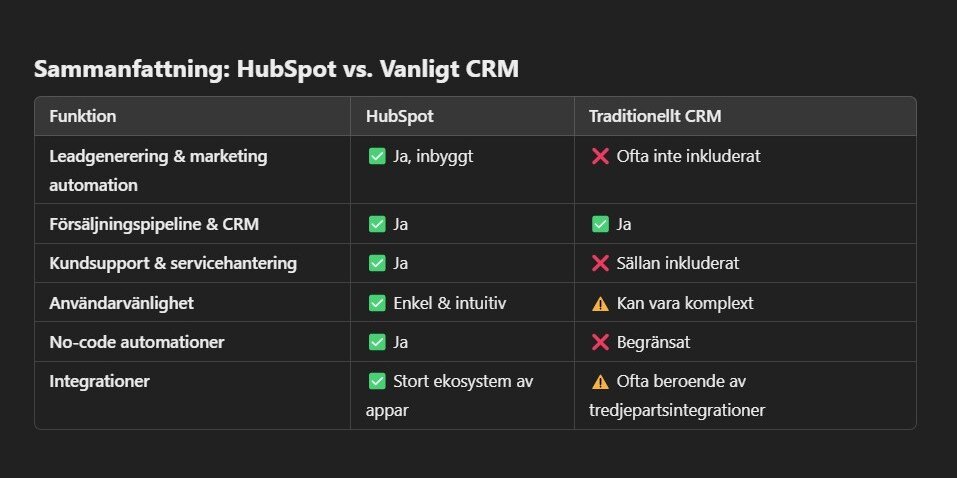The height and width of the screenshot is (478, 957).
Task: Click the "Funktion" column header
Action: [x=82, y=116]
